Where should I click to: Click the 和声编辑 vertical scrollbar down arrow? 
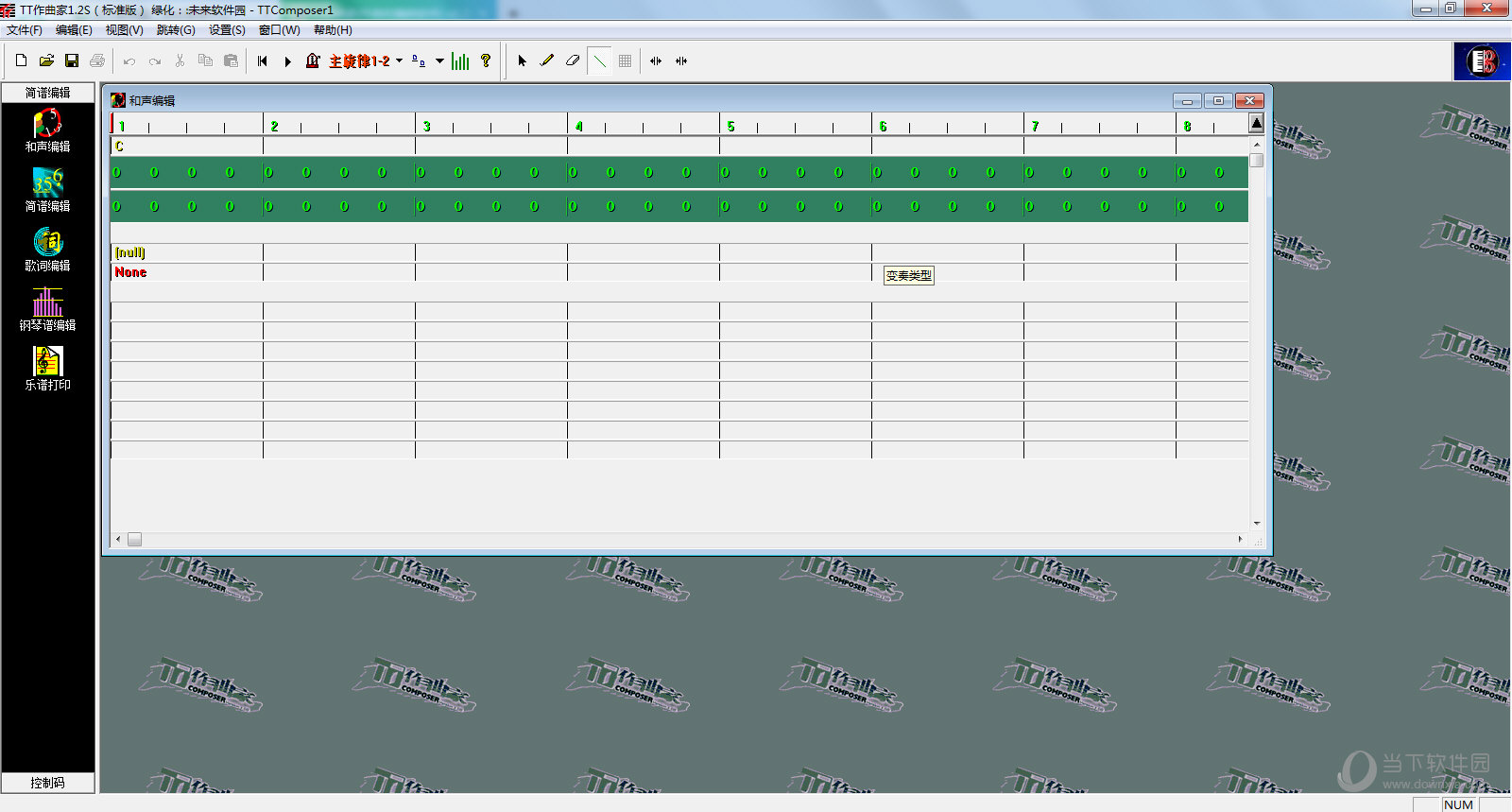point(1257,523)
